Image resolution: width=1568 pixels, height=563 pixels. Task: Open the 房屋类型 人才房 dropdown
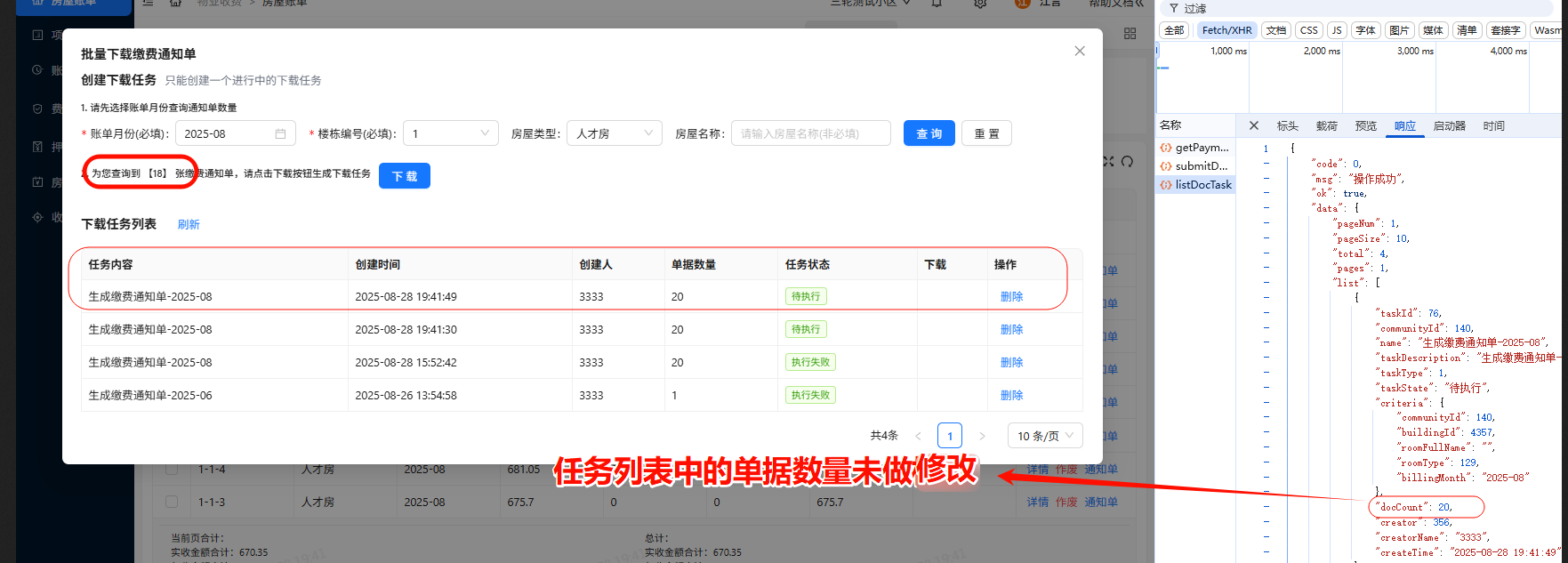615,133
